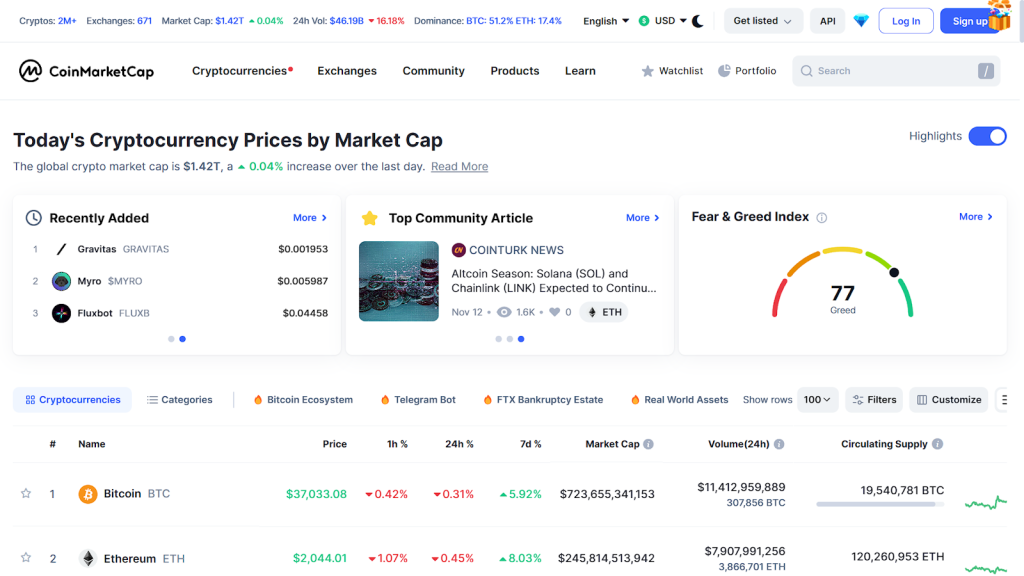Click the API button

[x=827, y=21]
